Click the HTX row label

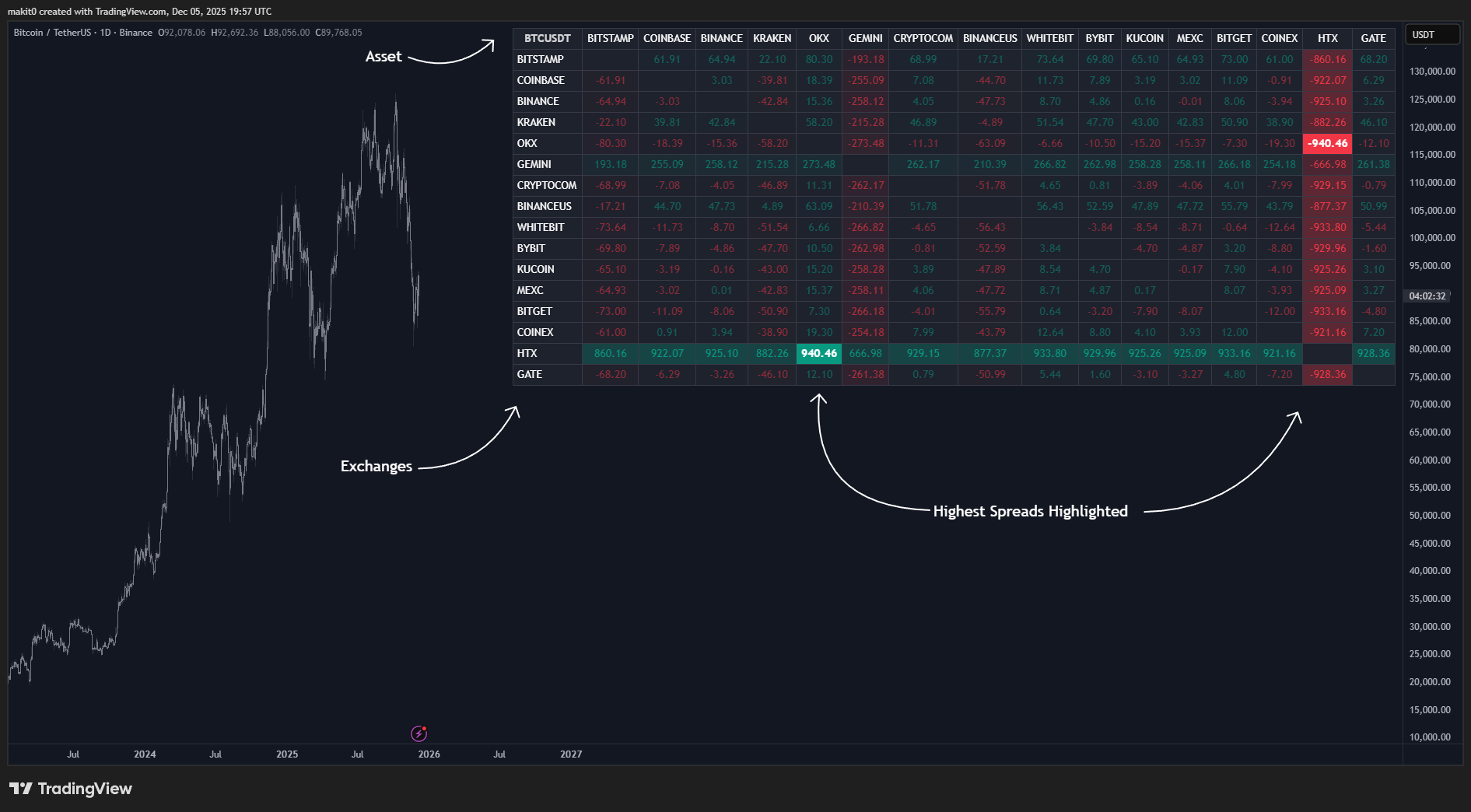[x=548, y=353]
